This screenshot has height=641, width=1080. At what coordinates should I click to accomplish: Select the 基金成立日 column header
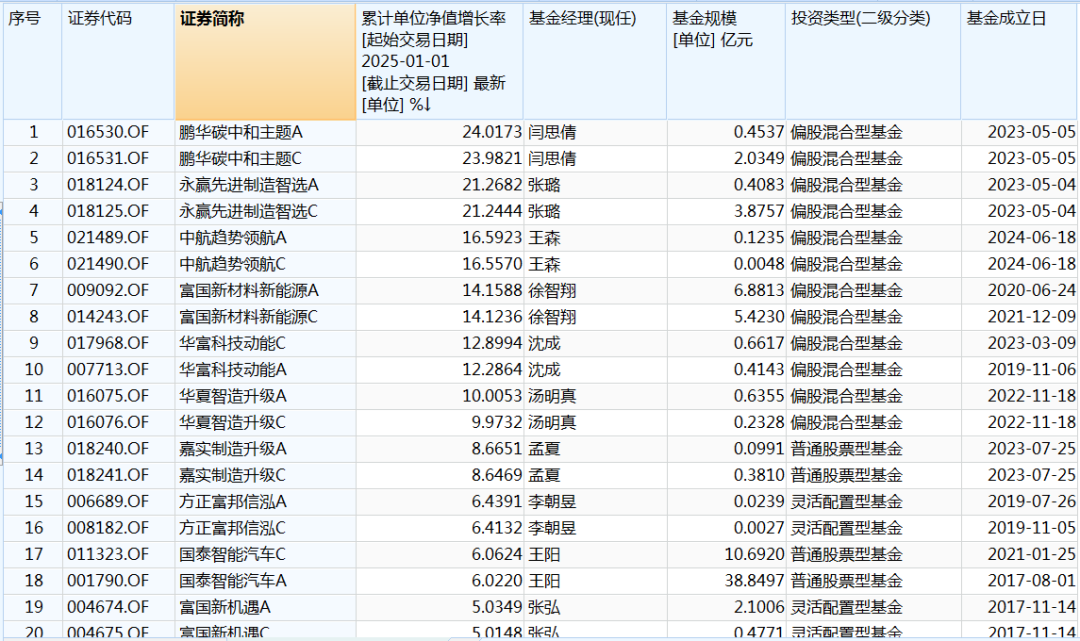coord(1020,62)
